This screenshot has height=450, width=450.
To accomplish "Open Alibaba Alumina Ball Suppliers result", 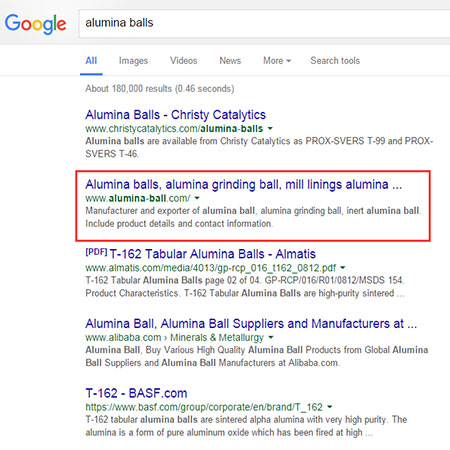I will 251,324.
